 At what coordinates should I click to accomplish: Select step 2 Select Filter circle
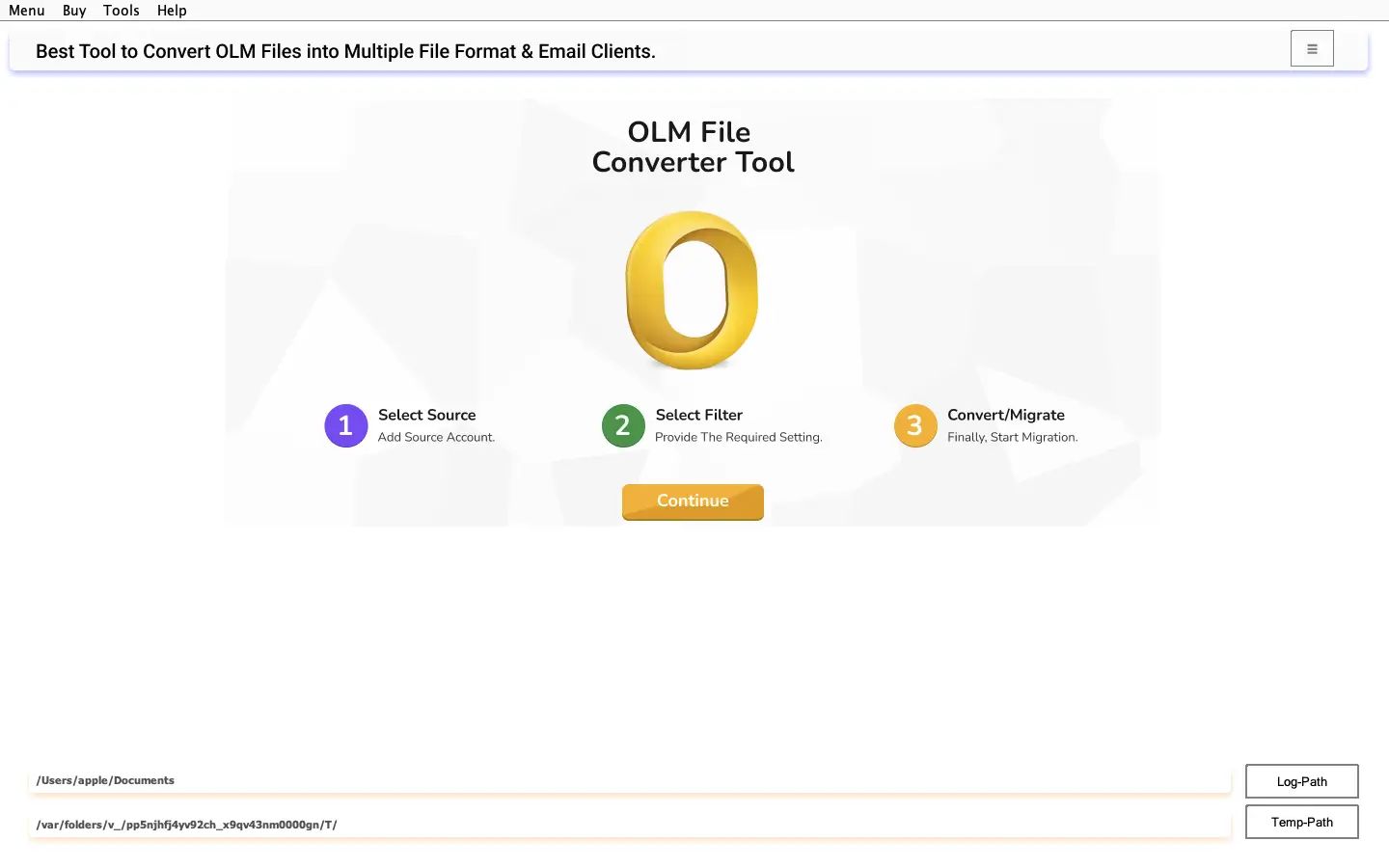tap(623, 425)
